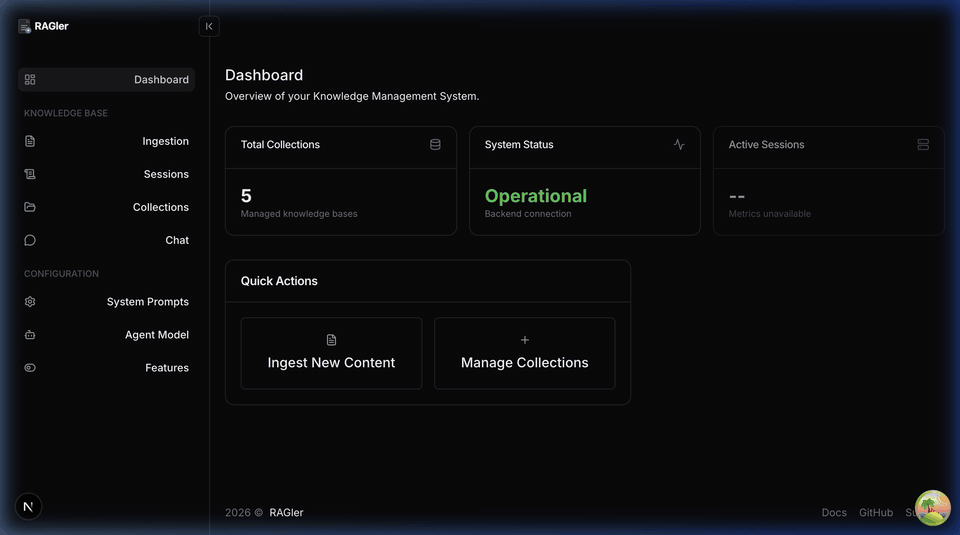The image size is (960, 535).
Task: Click the RAGler footer link
Action: [287, 513]
